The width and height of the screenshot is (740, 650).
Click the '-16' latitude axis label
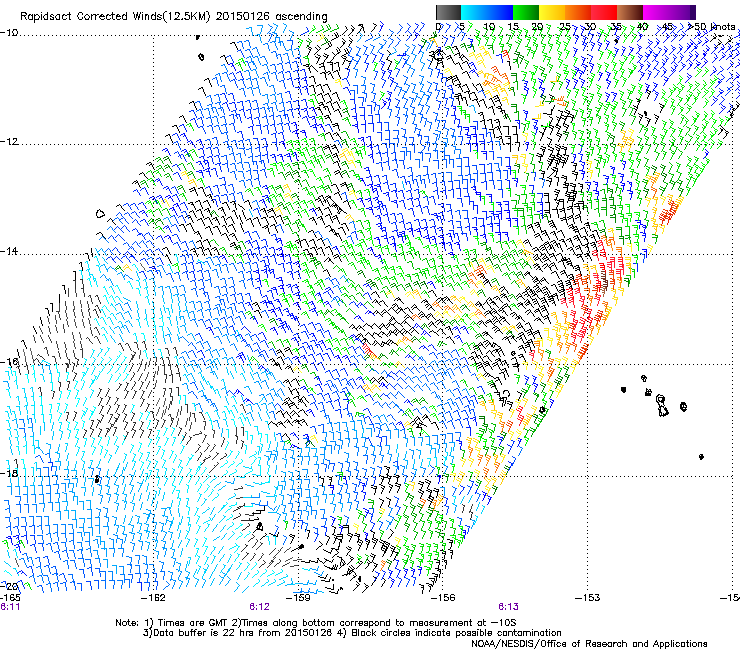tap(9, 362)
